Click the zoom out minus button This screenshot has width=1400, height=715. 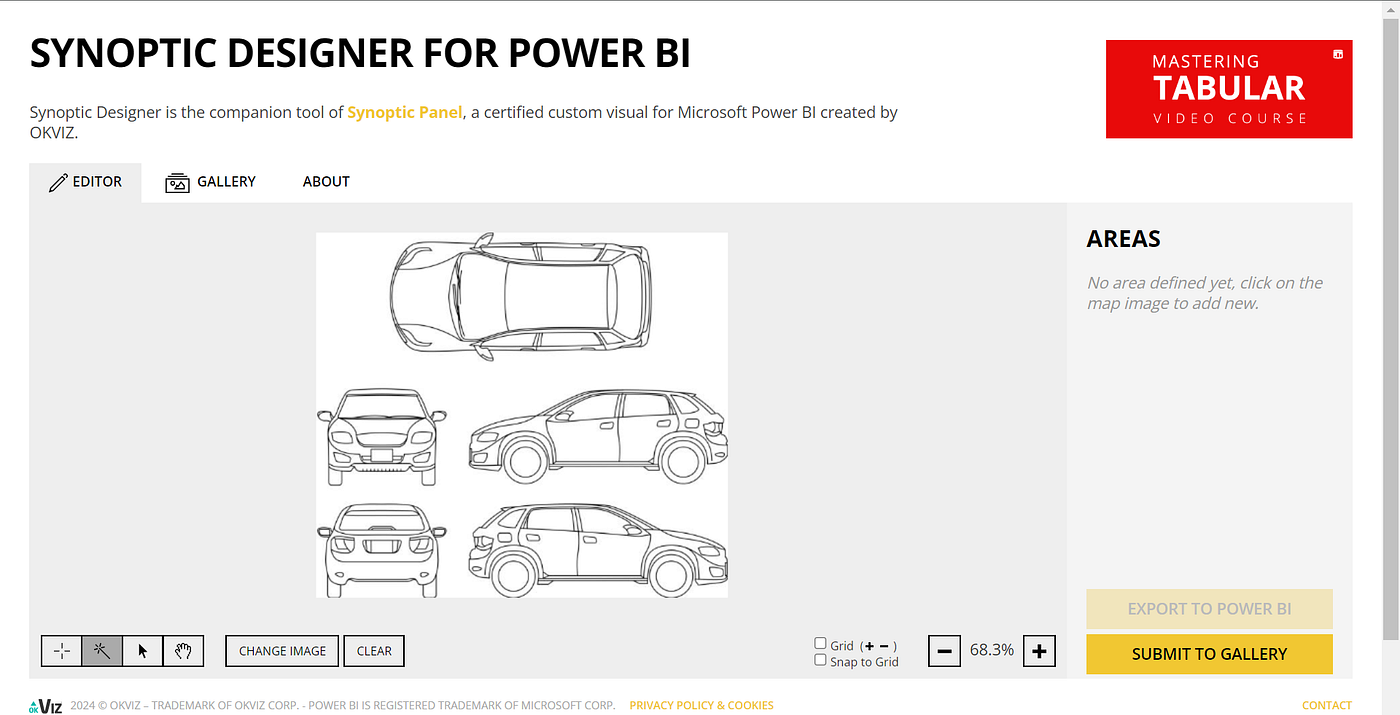pos(944,651)
